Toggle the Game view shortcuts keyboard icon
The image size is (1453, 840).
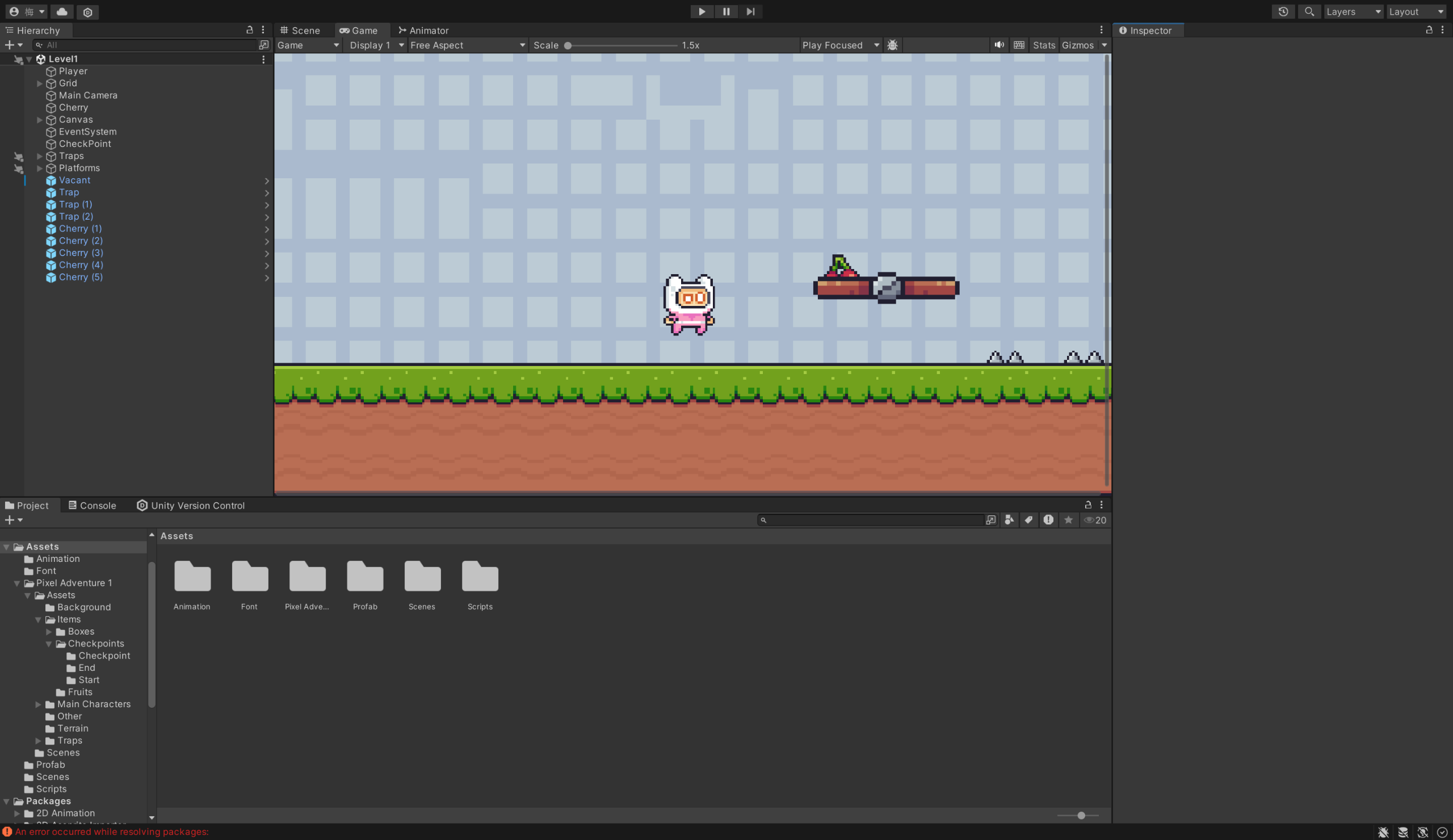point(1019,45)
